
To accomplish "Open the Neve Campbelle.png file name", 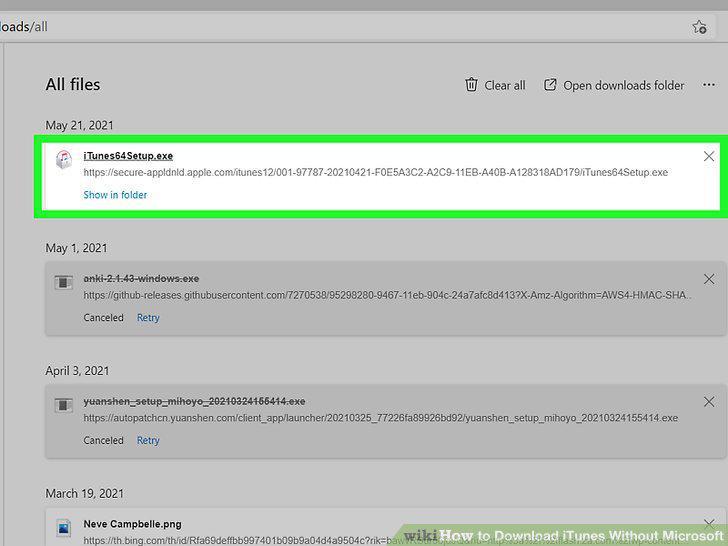I will point(132,524).
